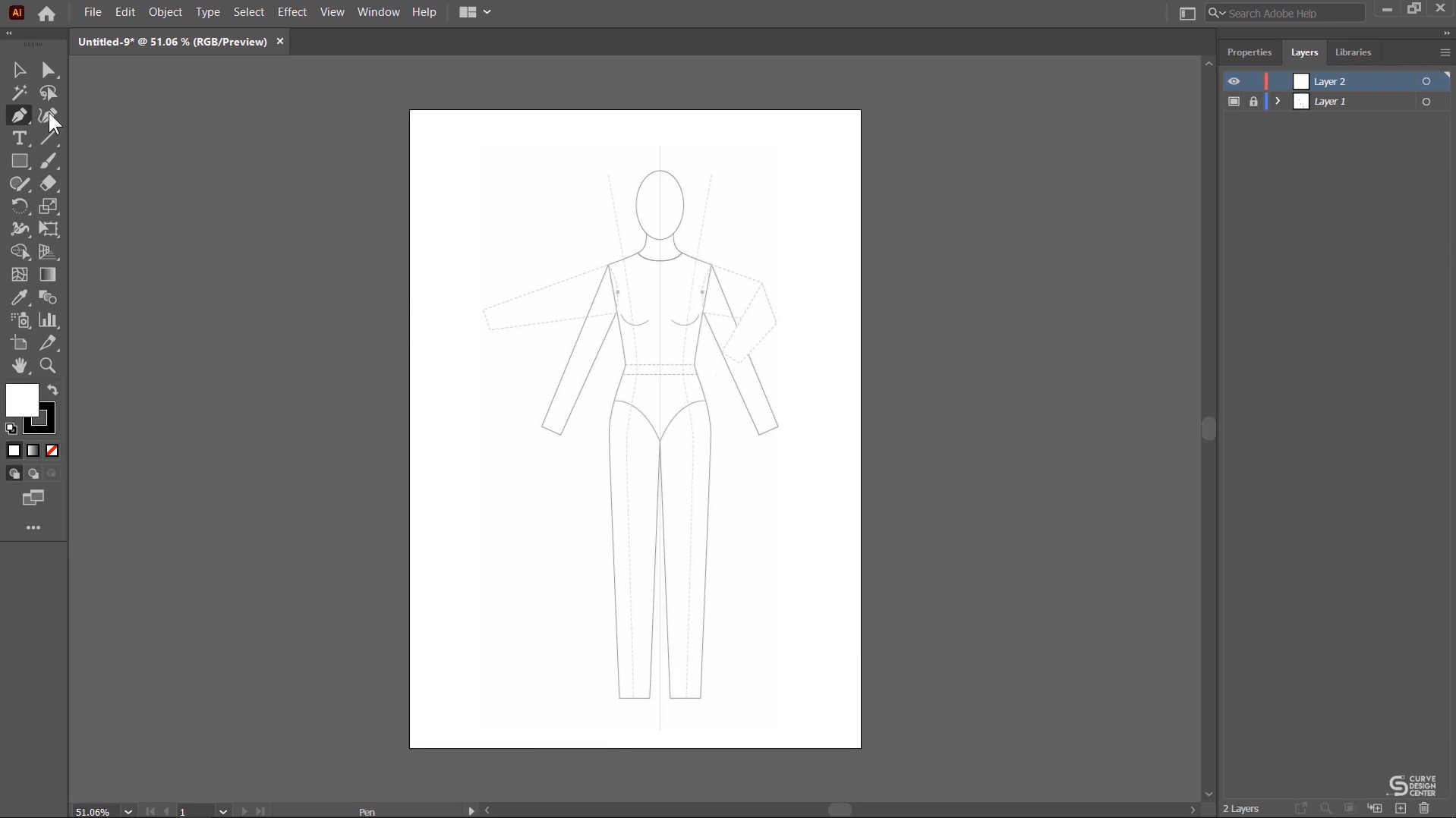Select the Type tool
This screenshot has width=1456, height=818.
pos(19,138)
